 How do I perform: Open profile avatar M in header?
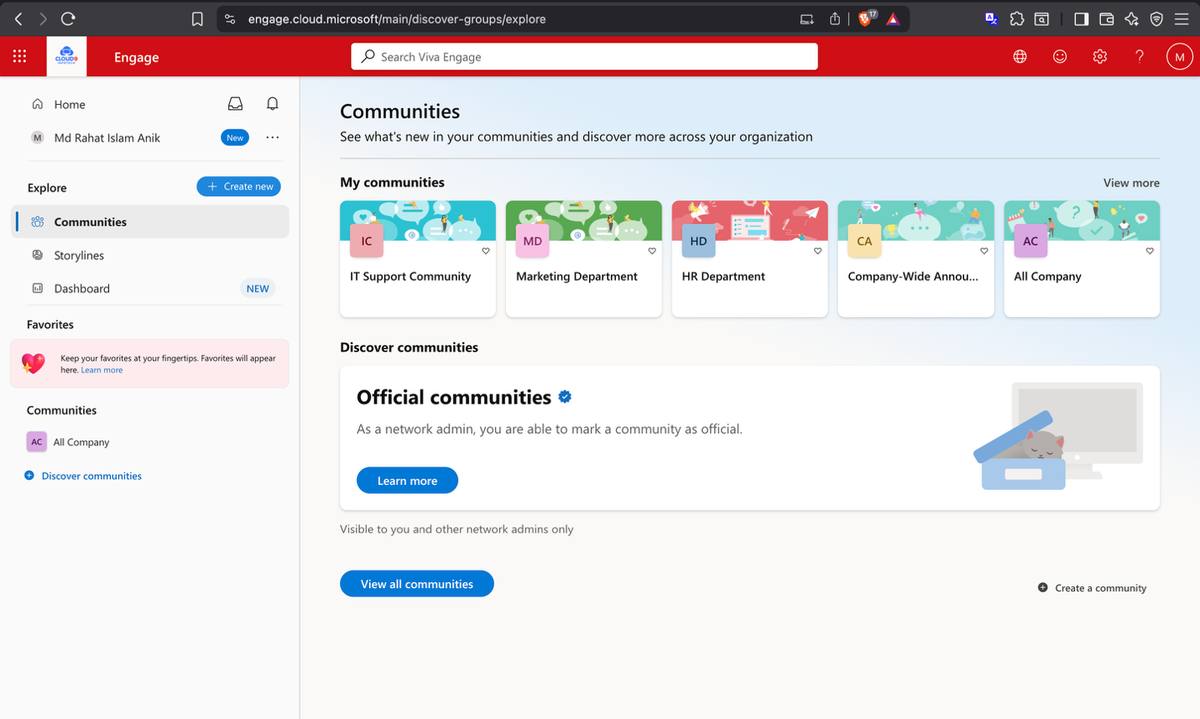1180,57
